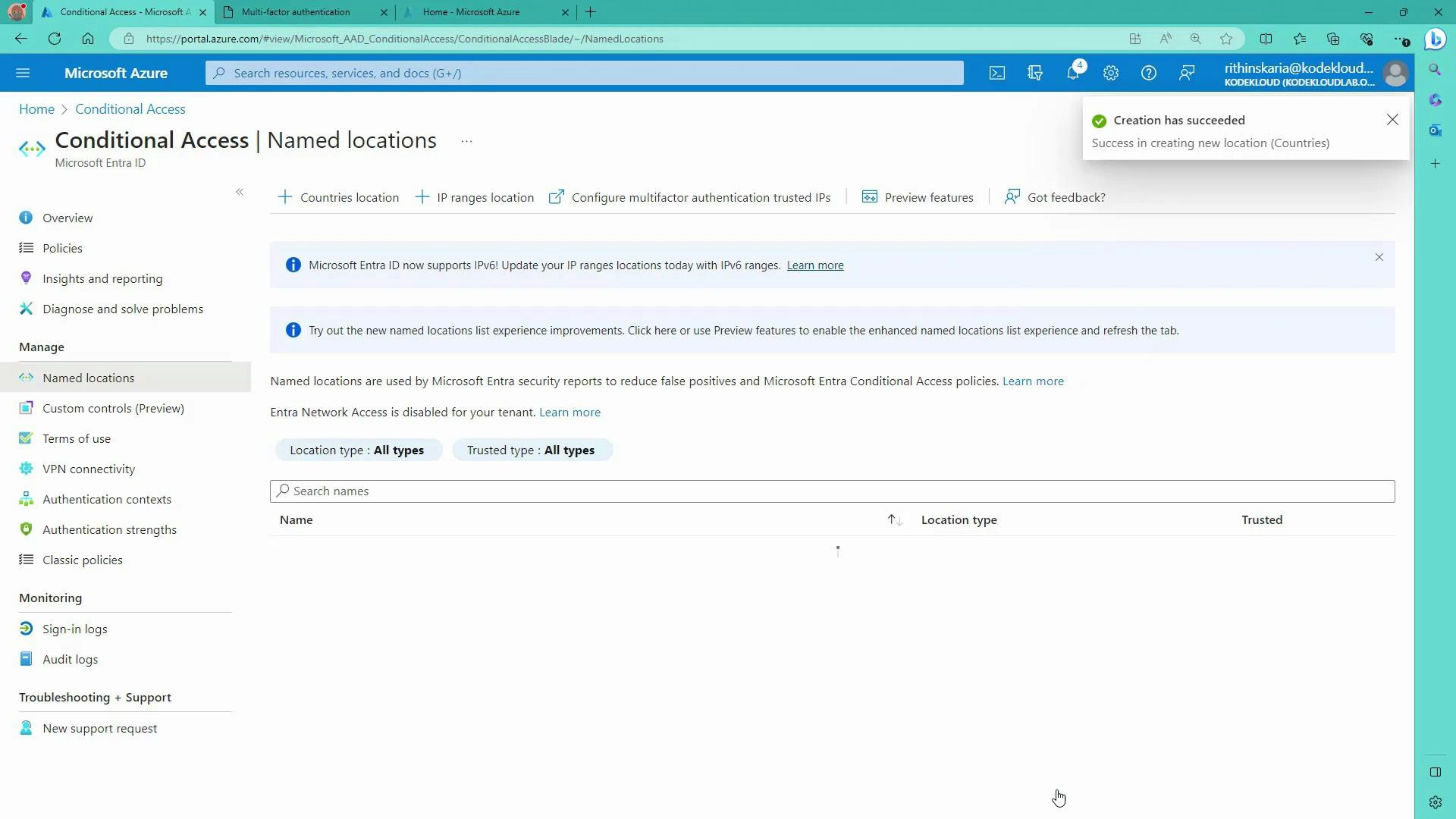
Task: Collapse the Conditional Access navigation pane
Action: pyautogui.click(x=240, y=193)
